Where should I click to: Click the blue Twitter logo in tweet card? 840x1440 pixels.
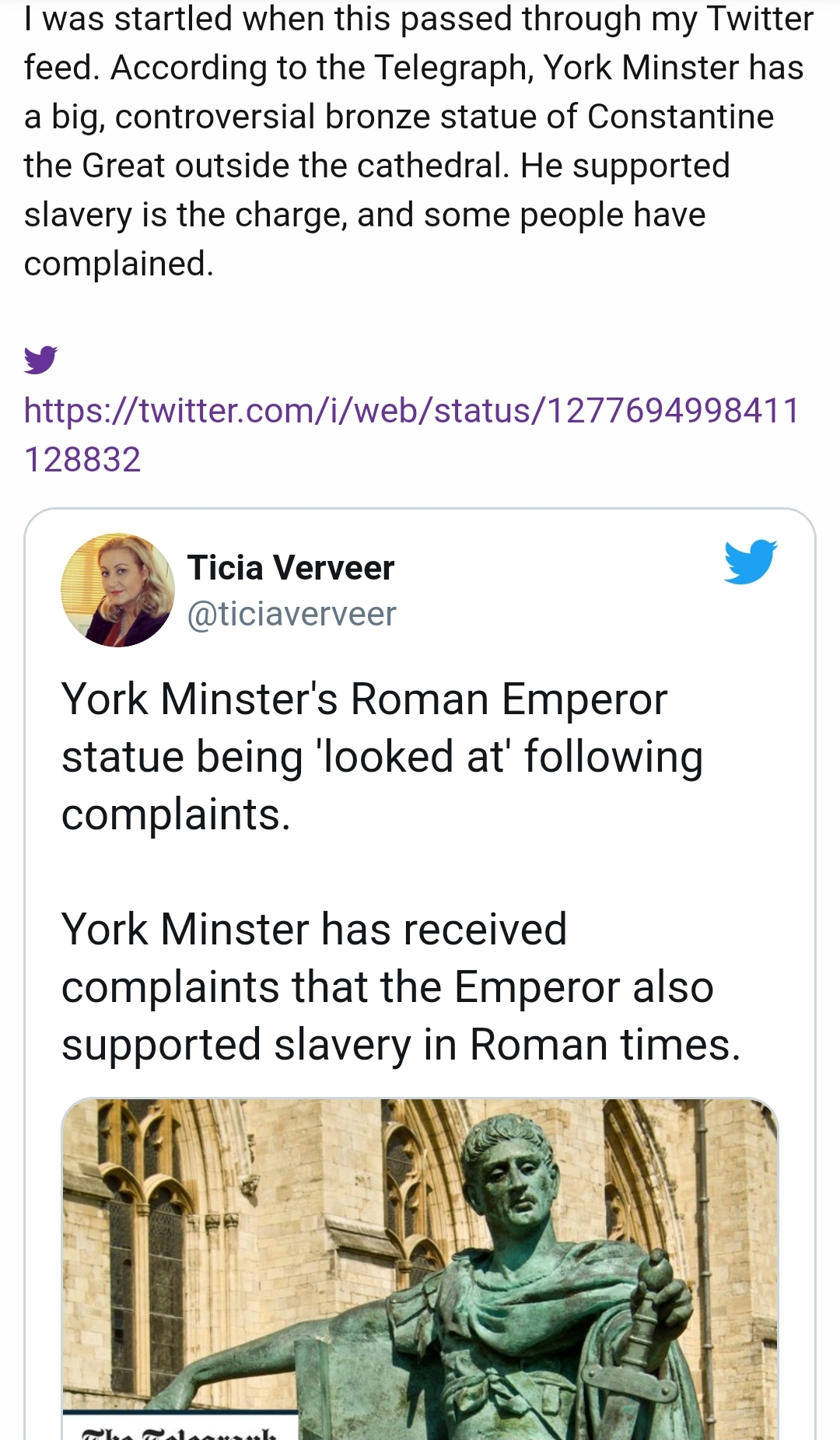751,561
